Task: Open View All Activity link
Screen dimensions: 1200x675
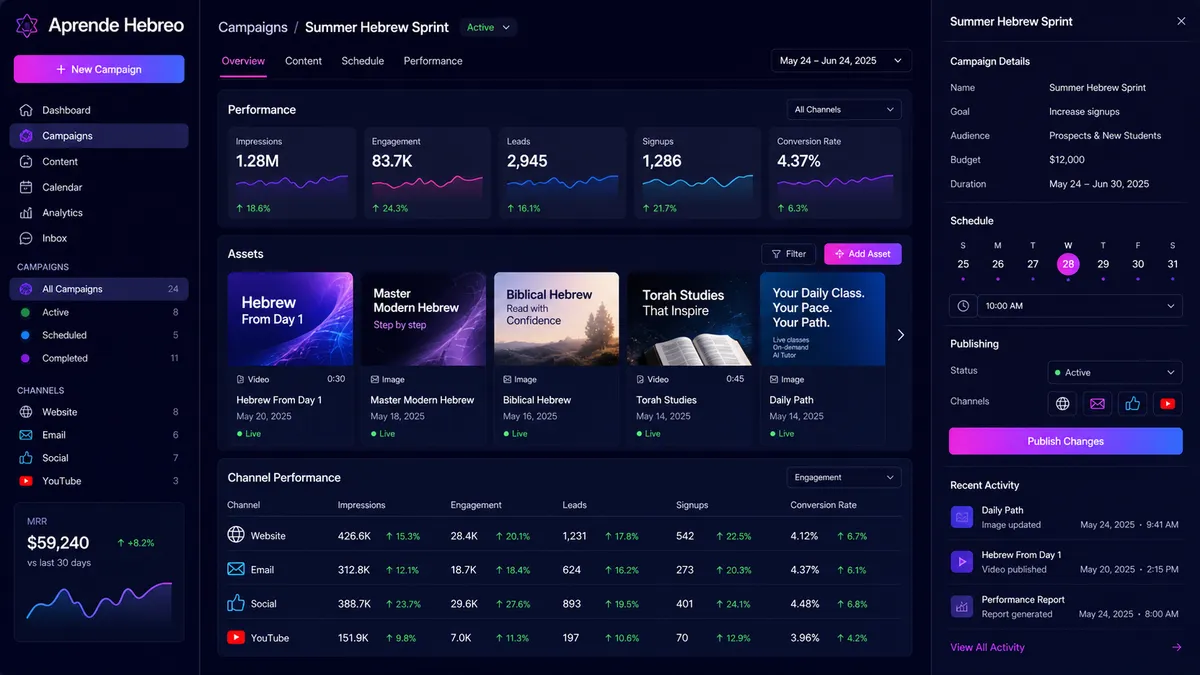Action: (x=987, y=647)
